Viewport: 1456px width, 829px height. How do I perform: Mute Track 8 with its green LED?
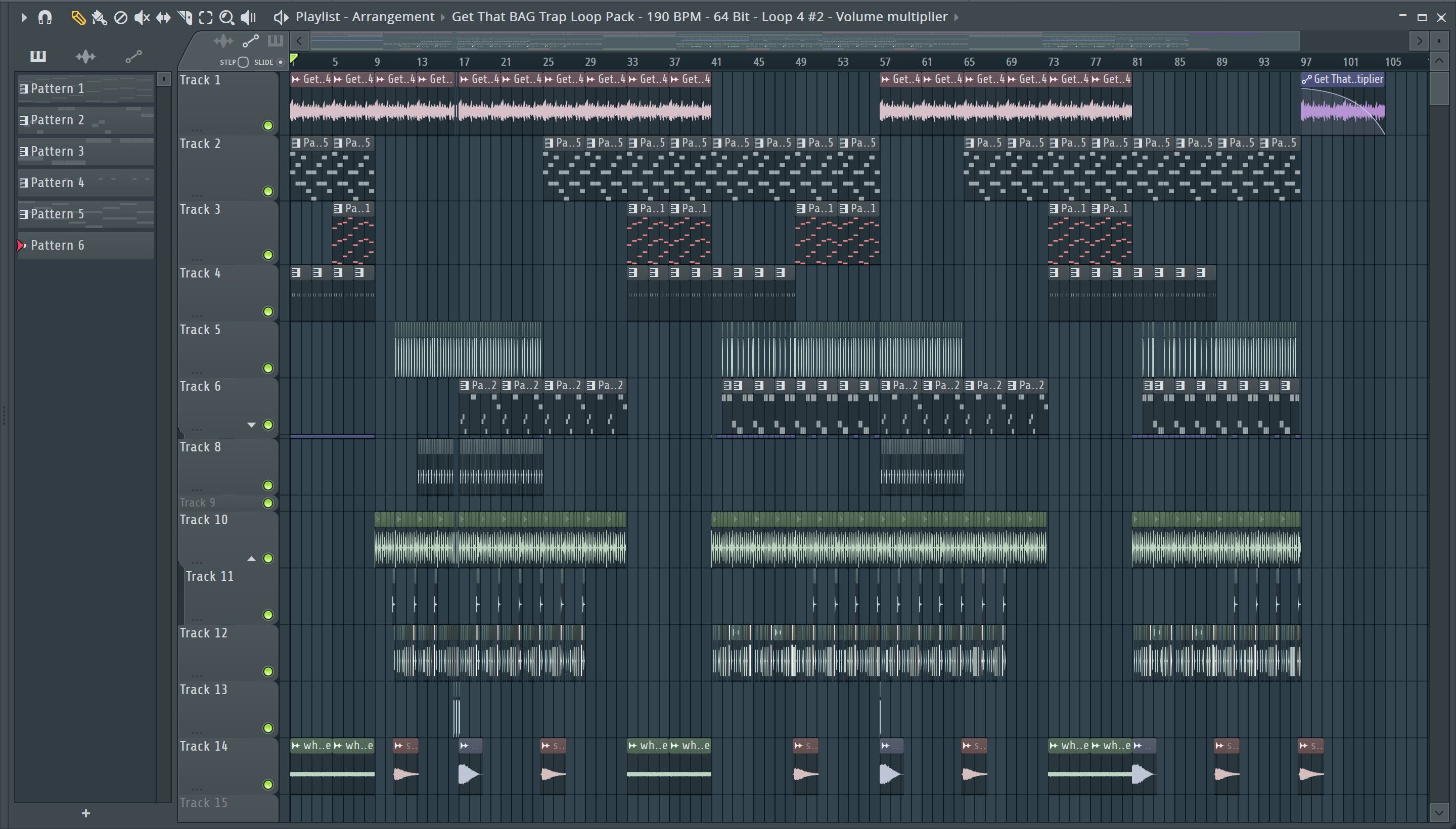point(268,486)
